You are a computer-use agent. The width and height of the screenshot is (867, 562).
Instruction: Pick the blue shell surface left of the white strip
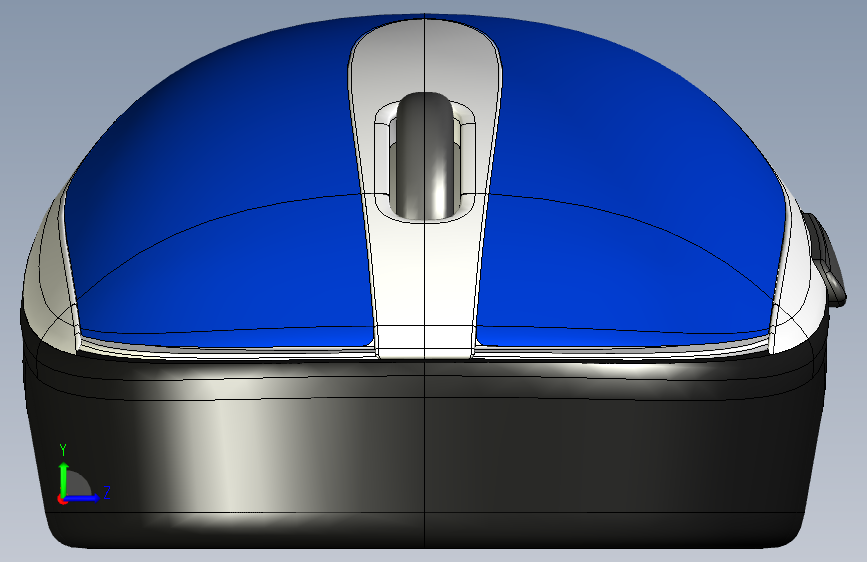point(221,183)
